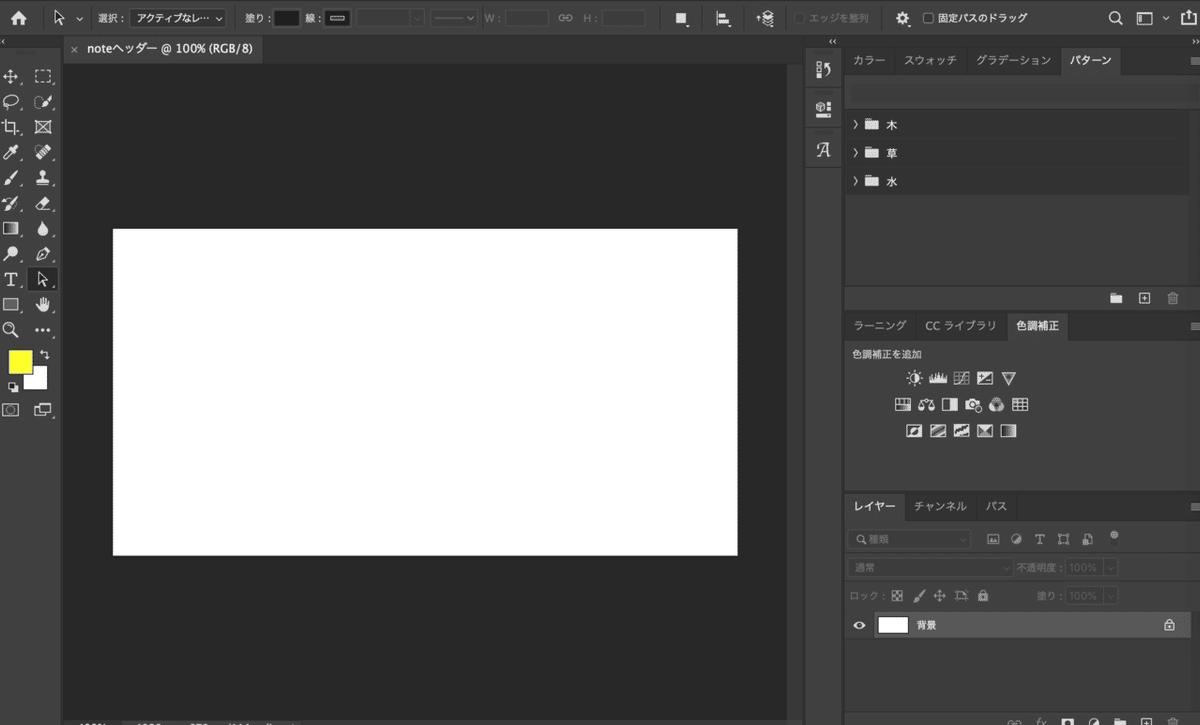
Task: Go to the Home screen
Action: [x=18, y=18]
